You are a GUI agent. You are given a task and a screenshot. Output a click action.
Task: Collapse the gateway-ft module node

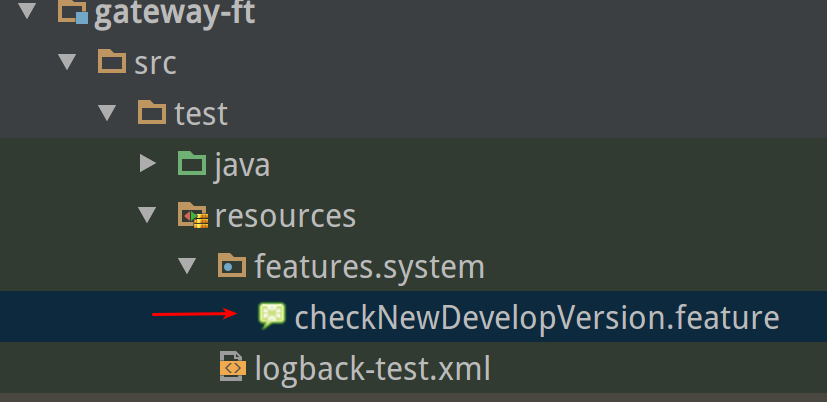coord(27,14)
